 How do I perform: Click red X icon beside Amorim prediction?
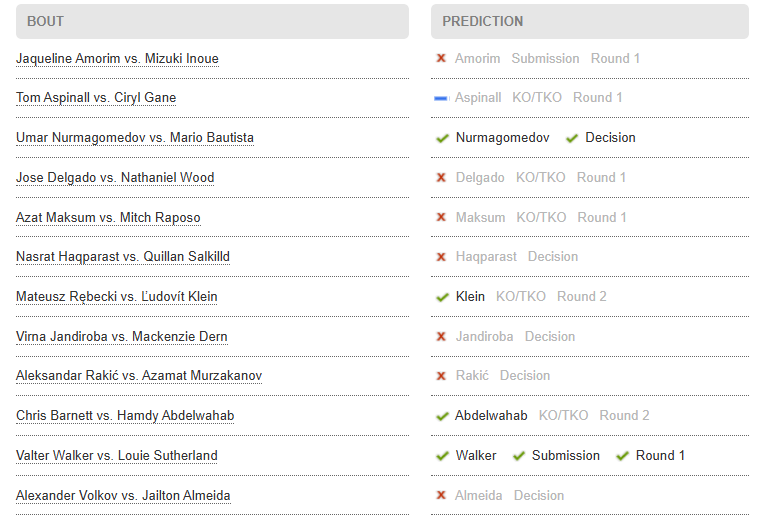441,59
